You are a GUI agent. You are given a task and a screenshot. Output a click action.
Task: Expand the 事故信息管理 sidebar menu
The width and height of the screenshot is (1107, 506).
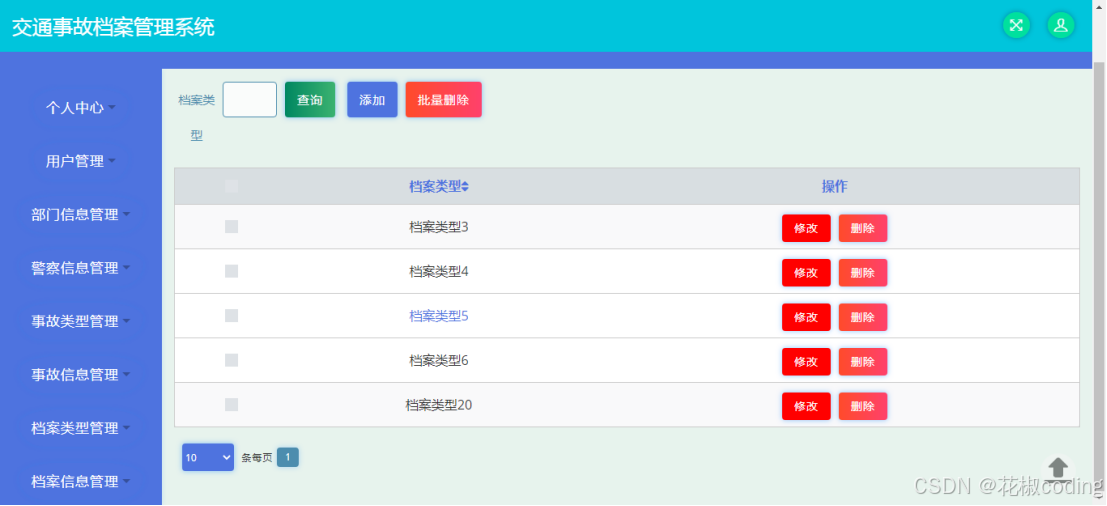click(80, 375)
